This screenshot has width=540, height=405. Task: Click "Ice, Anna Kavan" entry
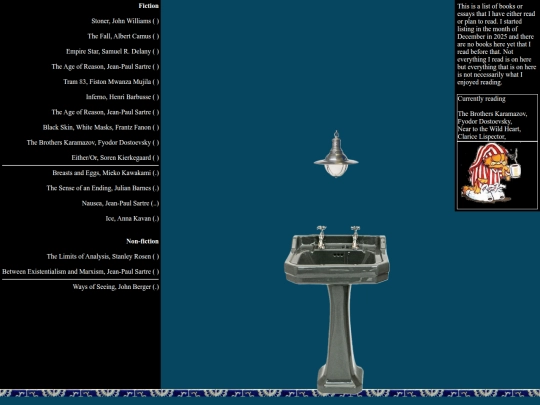click(132, 218)
